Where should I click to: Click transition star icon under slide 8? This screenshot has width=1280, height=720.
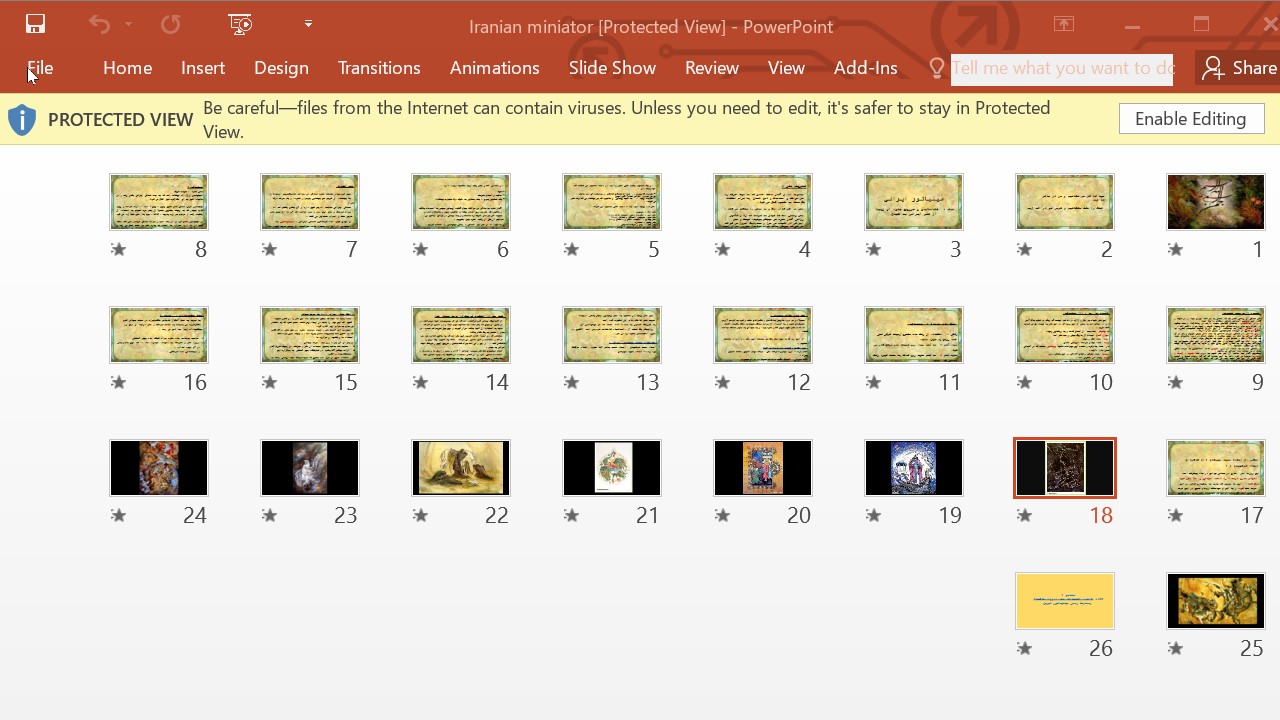tap(118, 249)
